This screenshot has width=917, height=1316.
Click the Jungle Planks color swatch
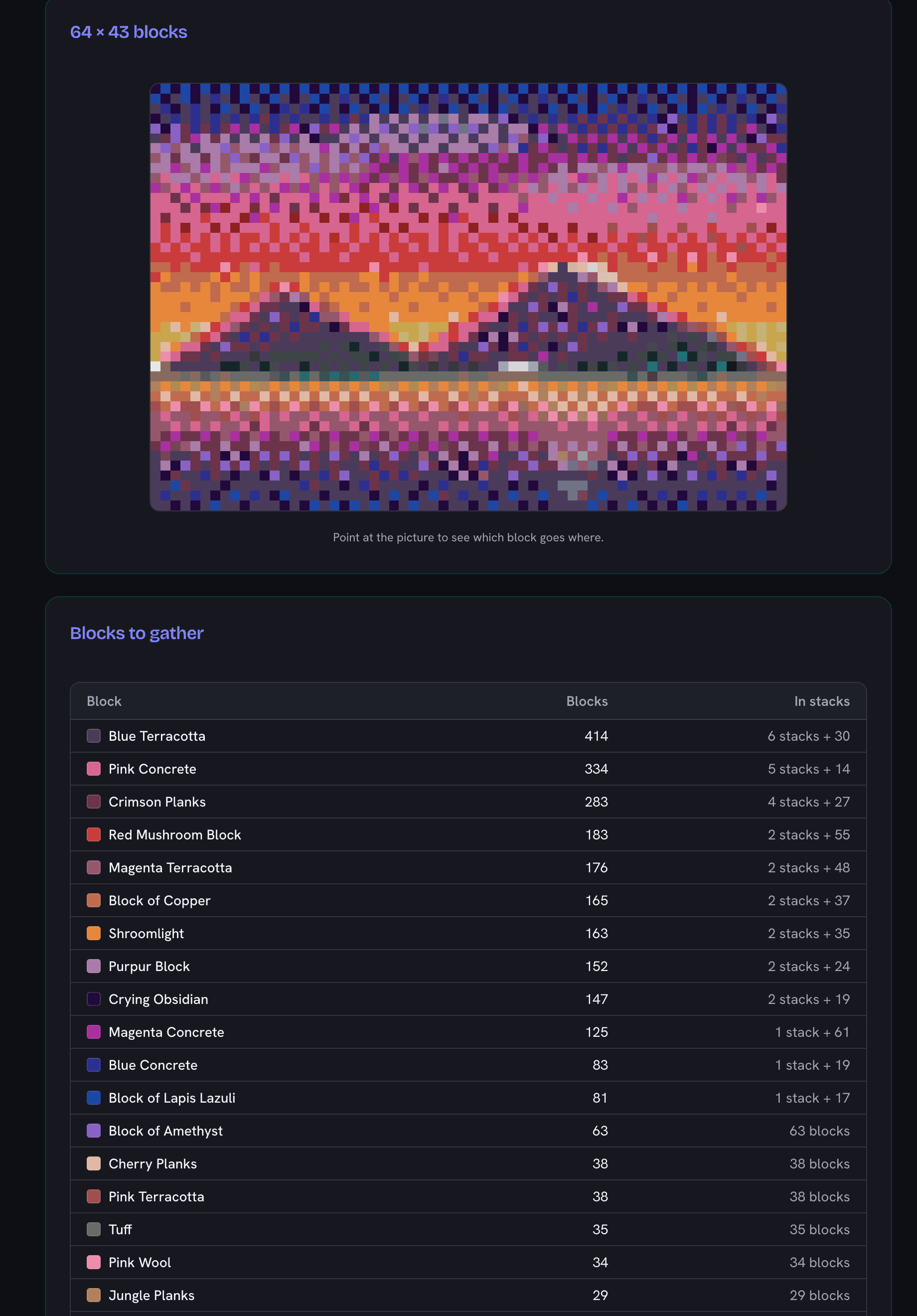pos(93,1296)
